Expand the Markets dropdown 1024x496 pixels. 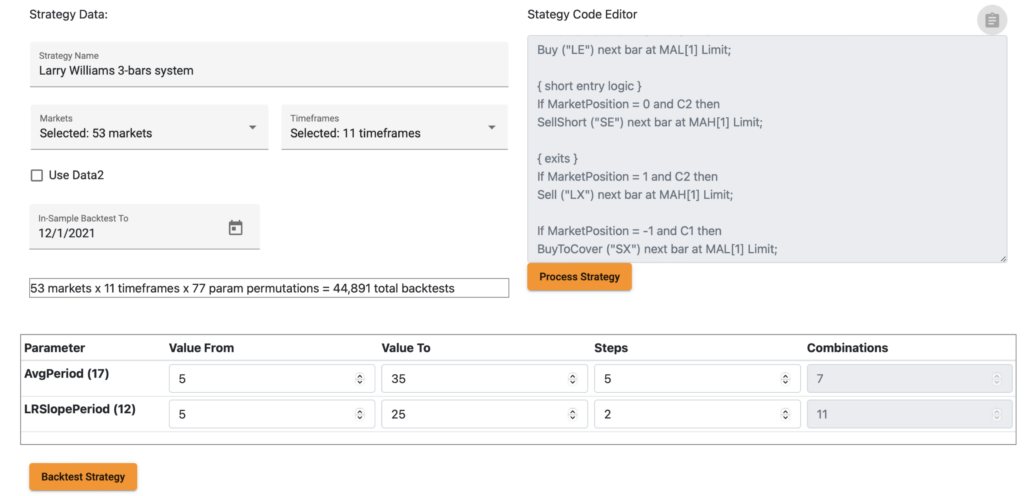pos(149,127)
